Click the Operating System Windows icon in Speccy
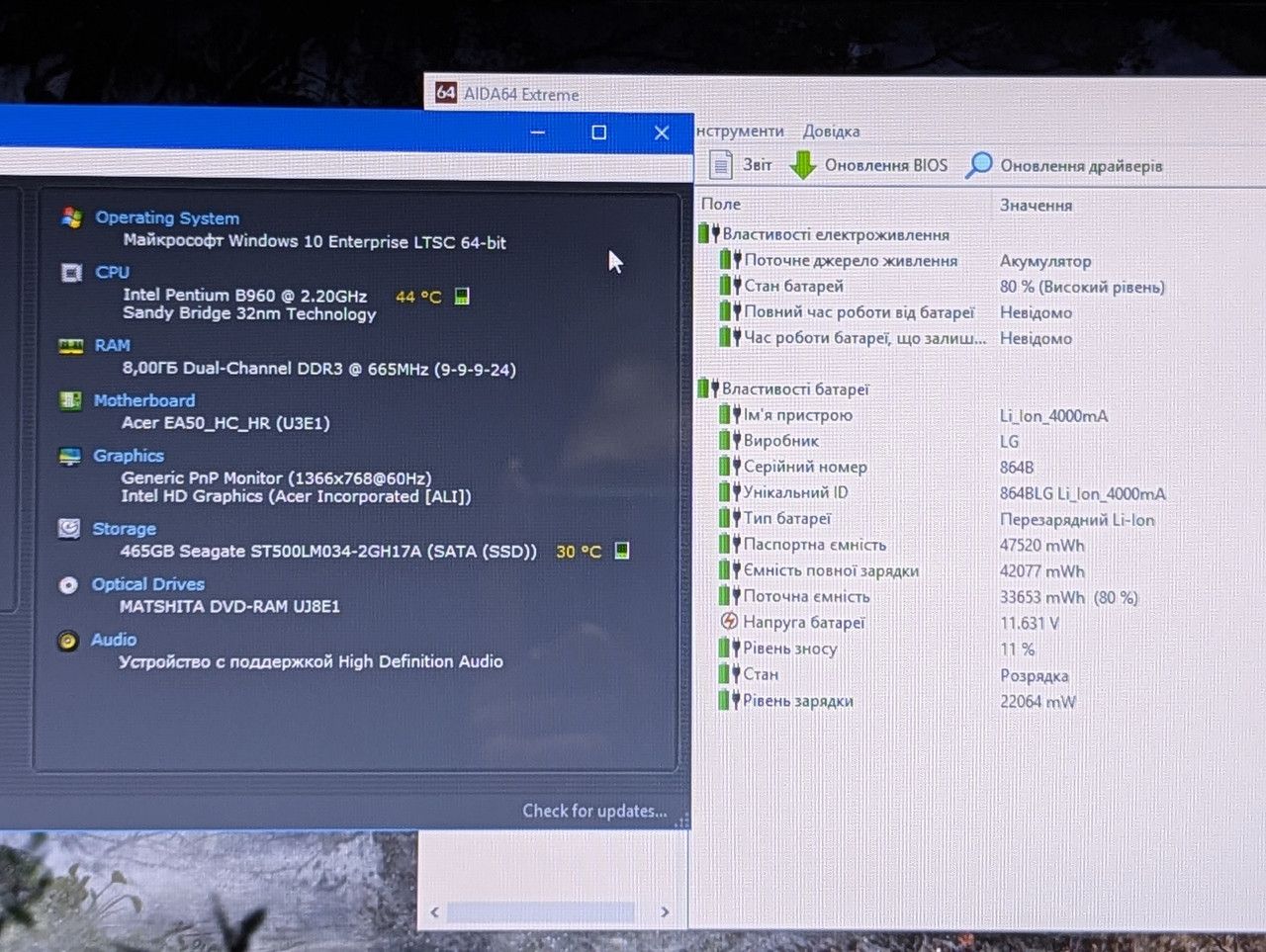This screenshot has height=952, width=1266. tap(71, 218)
